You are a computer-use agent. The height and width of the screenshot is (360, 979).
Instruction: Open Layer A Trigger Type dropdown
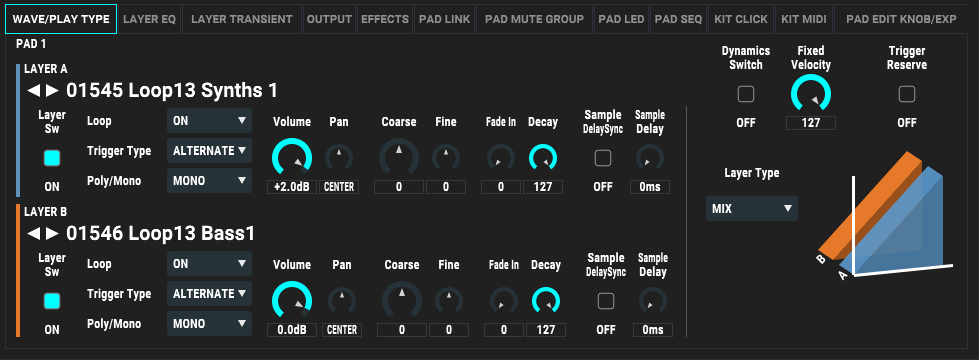point(209,151)
